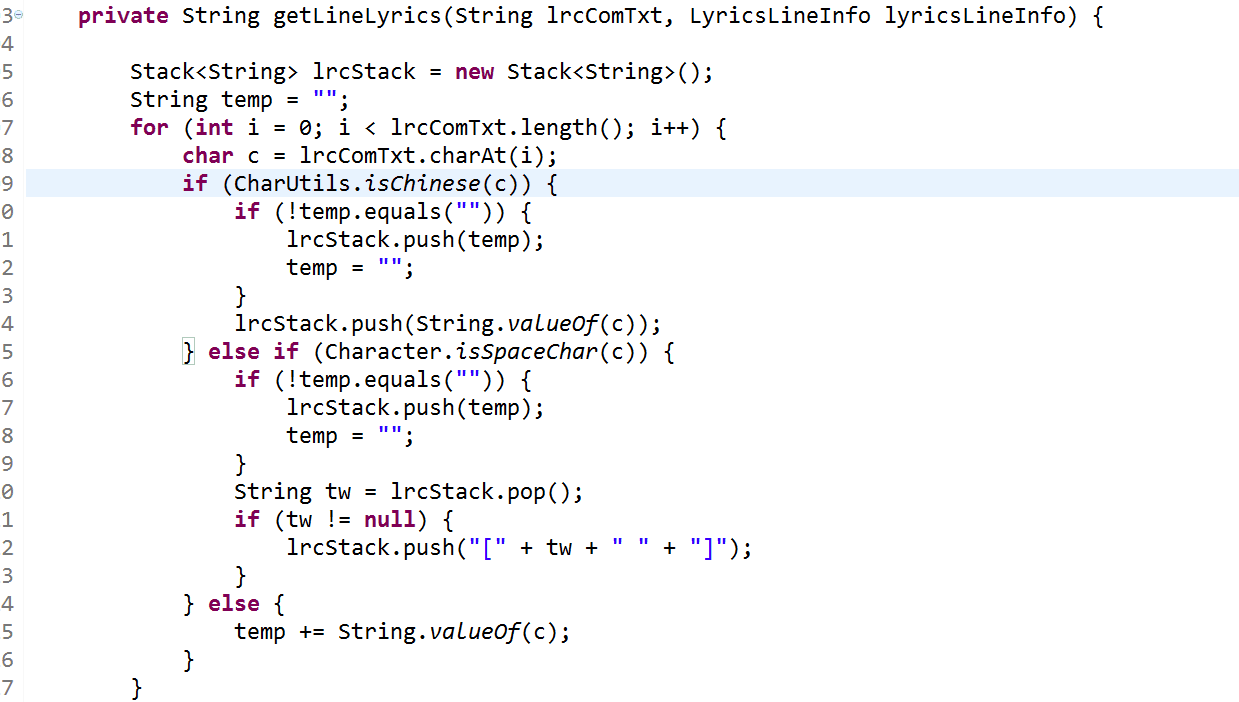Click lrcStack.push(String.valueOf(c)) statement
The width and height of the screenshot is (1239, 702).
448,325
